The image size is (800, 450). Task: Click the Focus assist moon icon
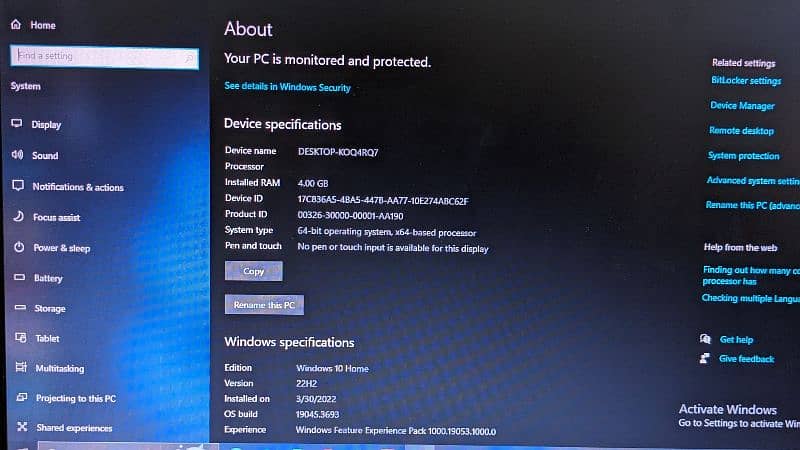coord(17,217)
